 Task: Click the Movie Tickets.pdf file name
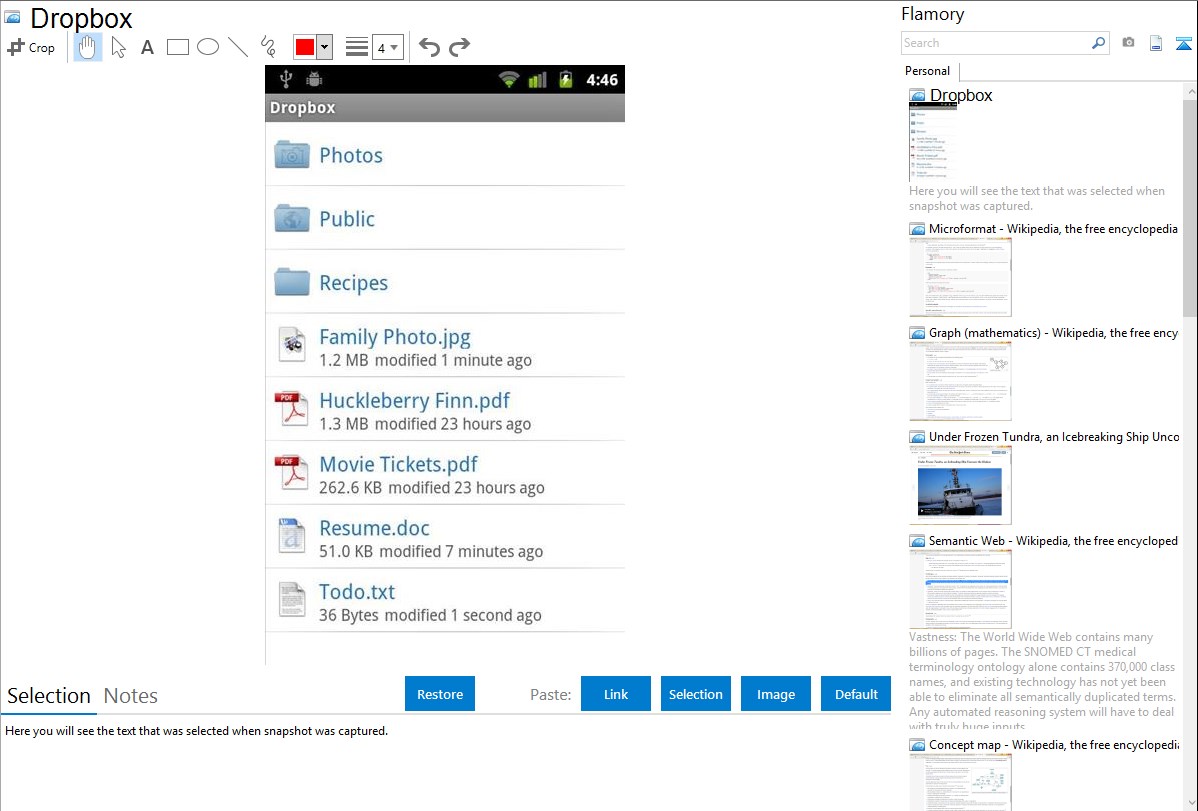[398, 464]
